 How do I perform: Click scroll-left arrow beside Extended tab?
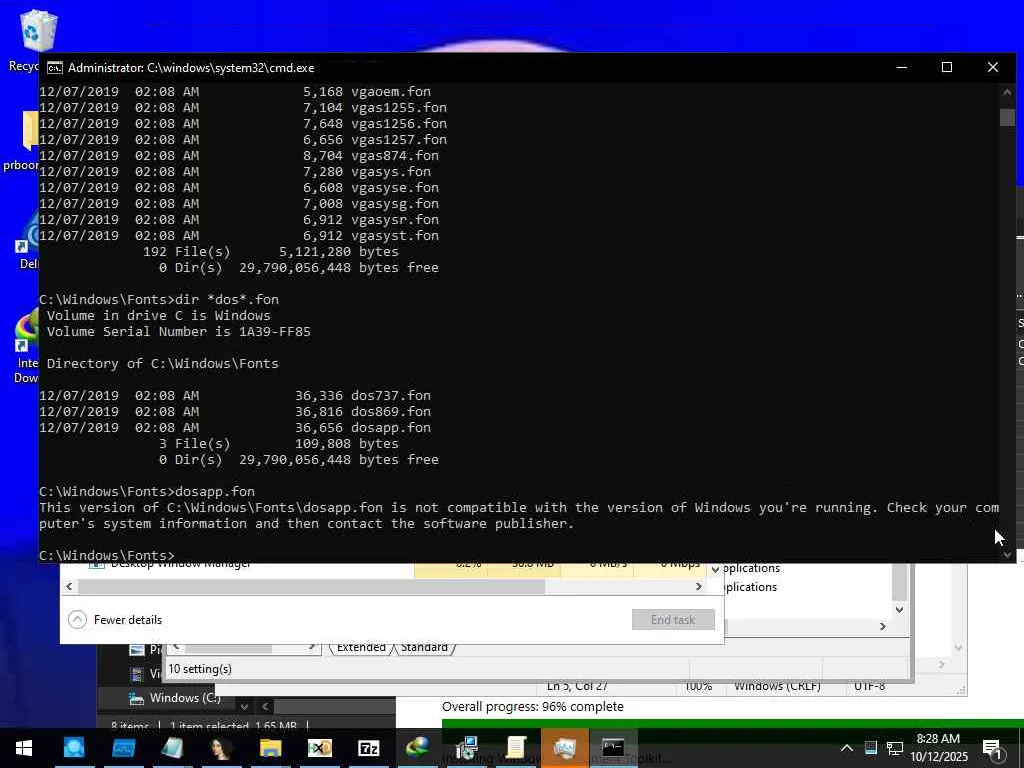pos(175,647)
